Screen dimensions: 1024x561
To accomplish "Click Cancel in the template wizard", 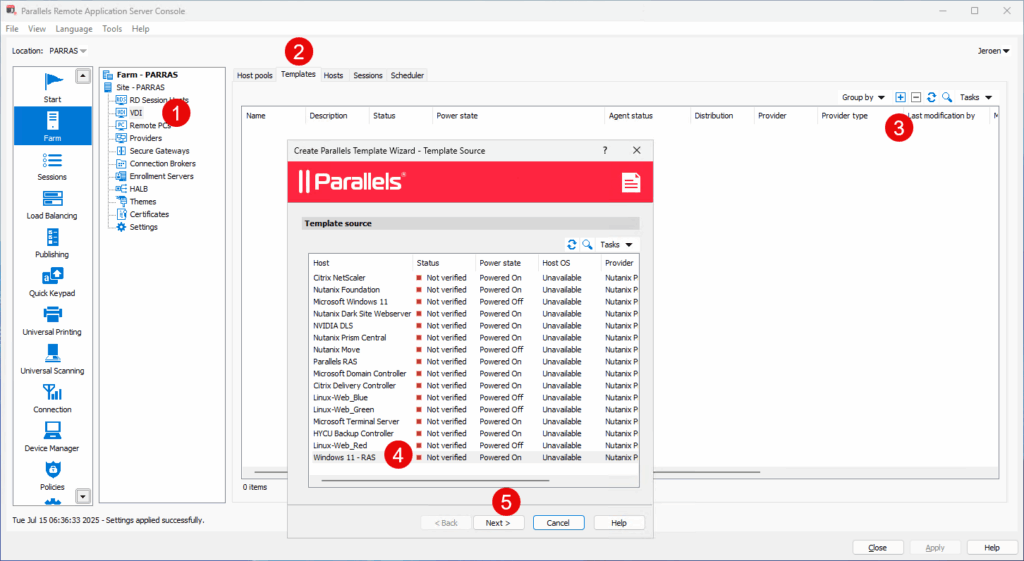I will click(558, 522).
